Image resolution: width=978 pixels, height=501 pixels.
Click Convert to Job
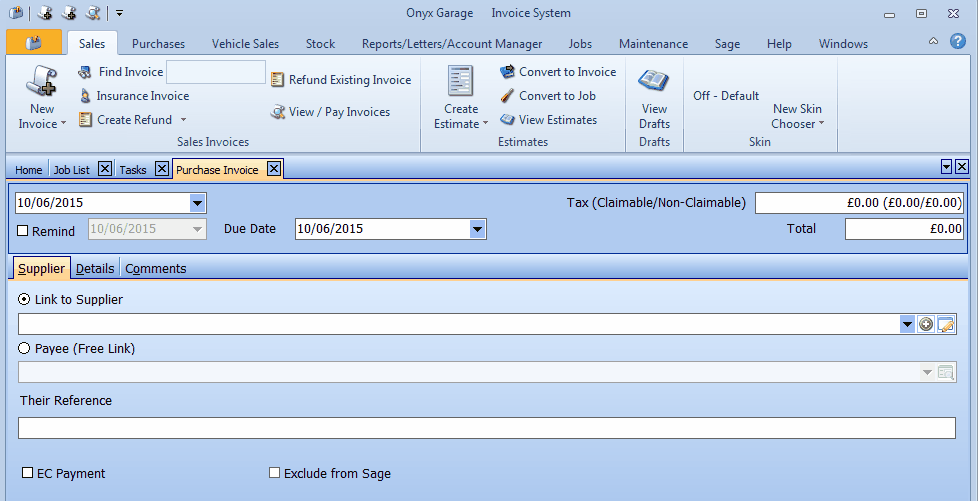548,96
